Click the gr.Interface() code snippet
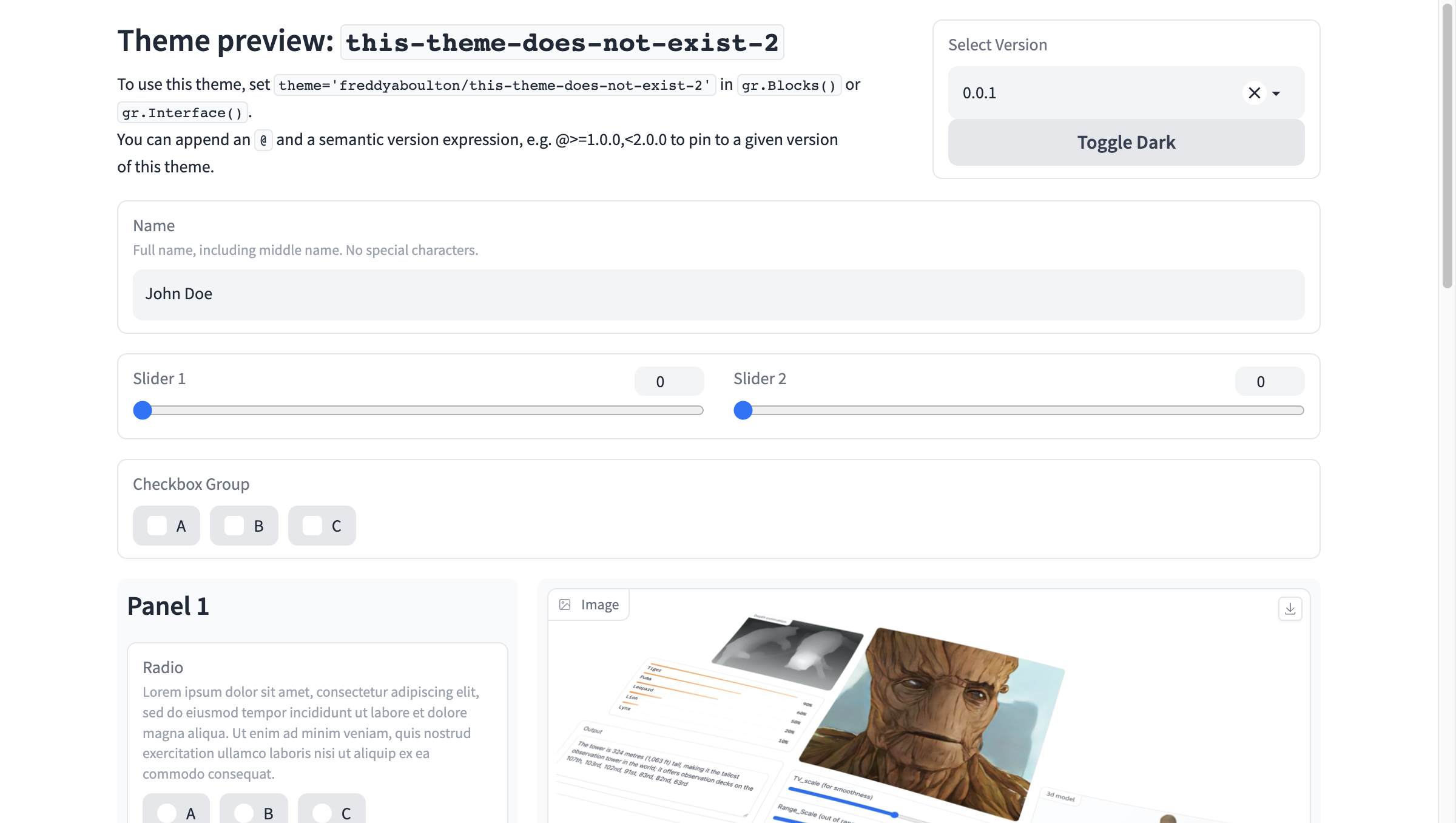 pos(182,112)
